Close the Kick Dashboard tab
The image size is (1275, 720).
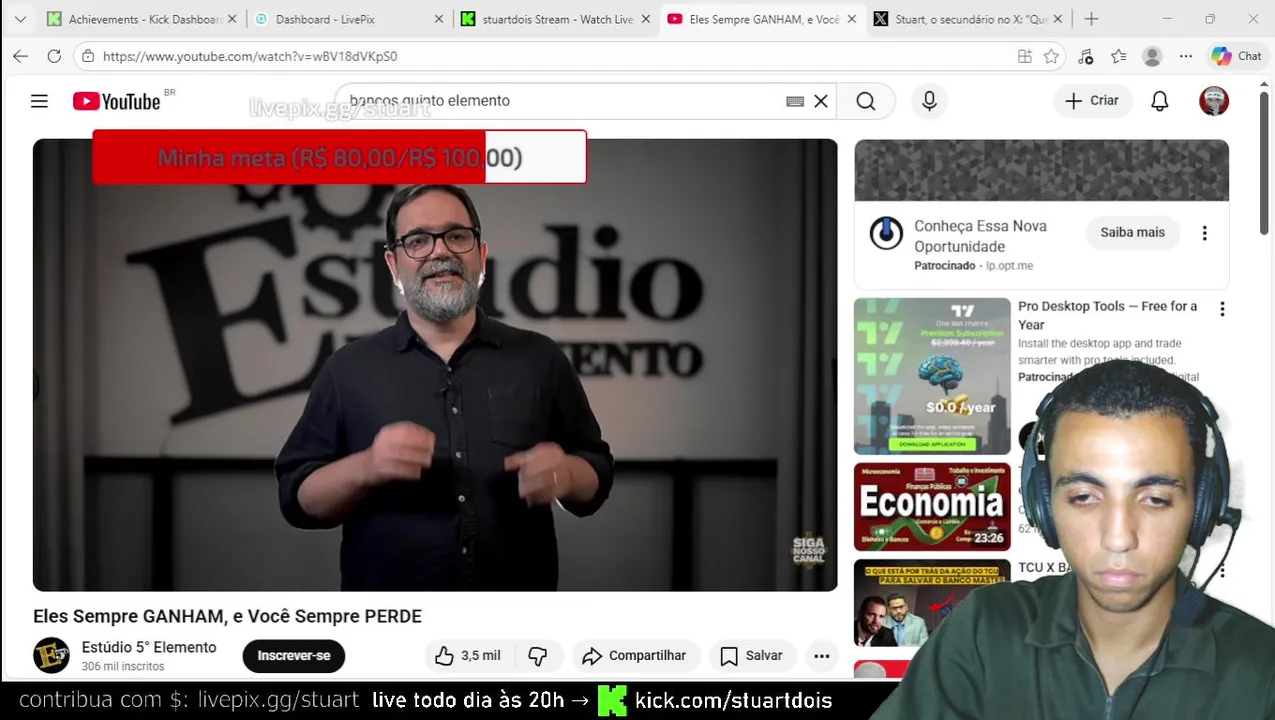232,19
